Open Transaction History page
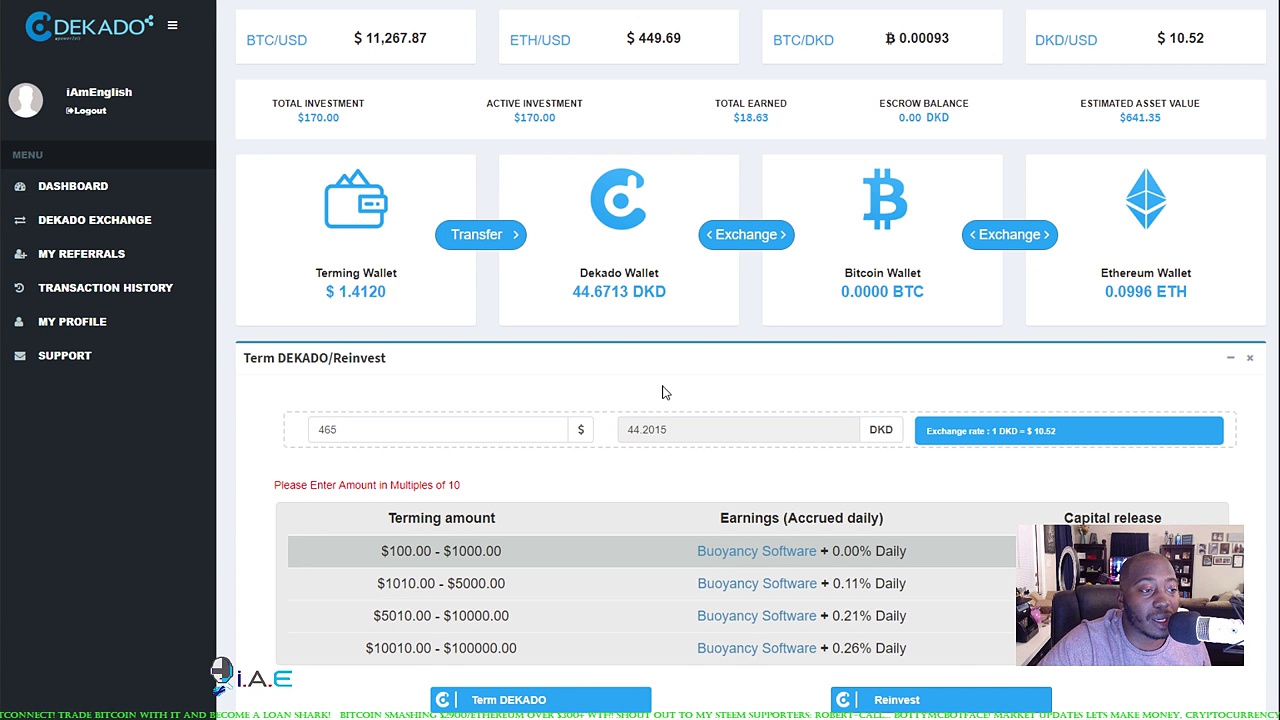This screenshot has height=720, width=1280. (x=105, y=288)
